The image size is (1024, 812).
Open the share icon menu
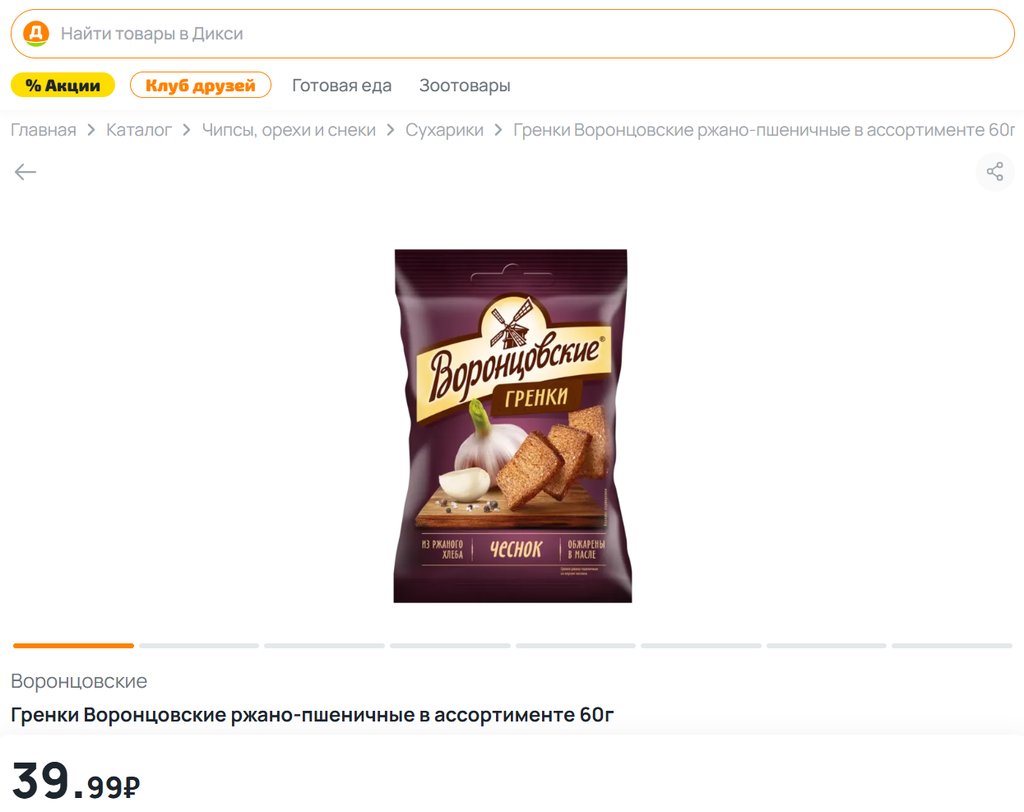click(995, 172)
